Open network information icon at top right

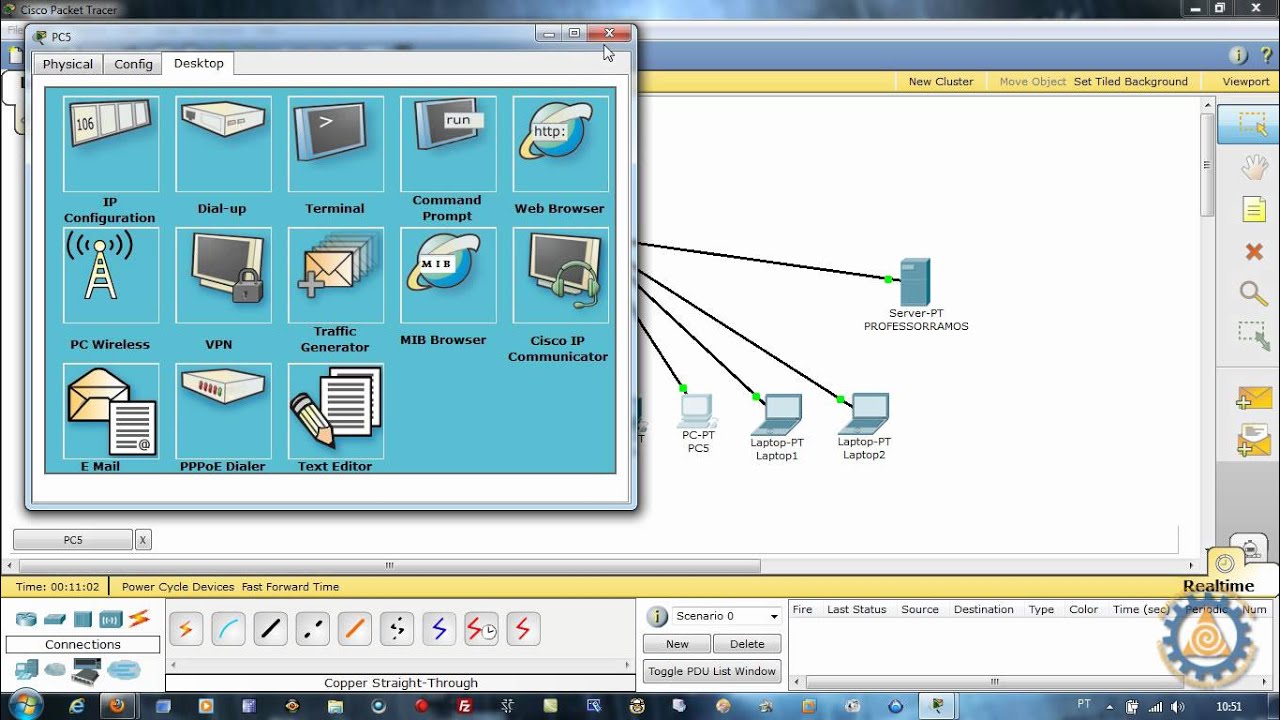tap(1238, 56)
